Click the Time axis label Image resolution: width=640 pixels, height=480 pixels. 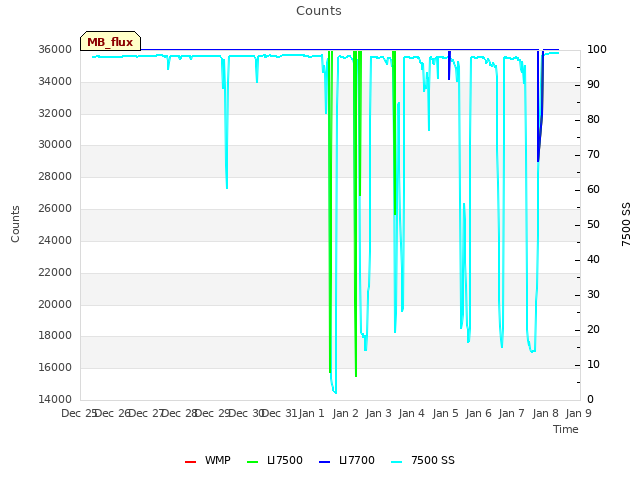click(566, 429)
